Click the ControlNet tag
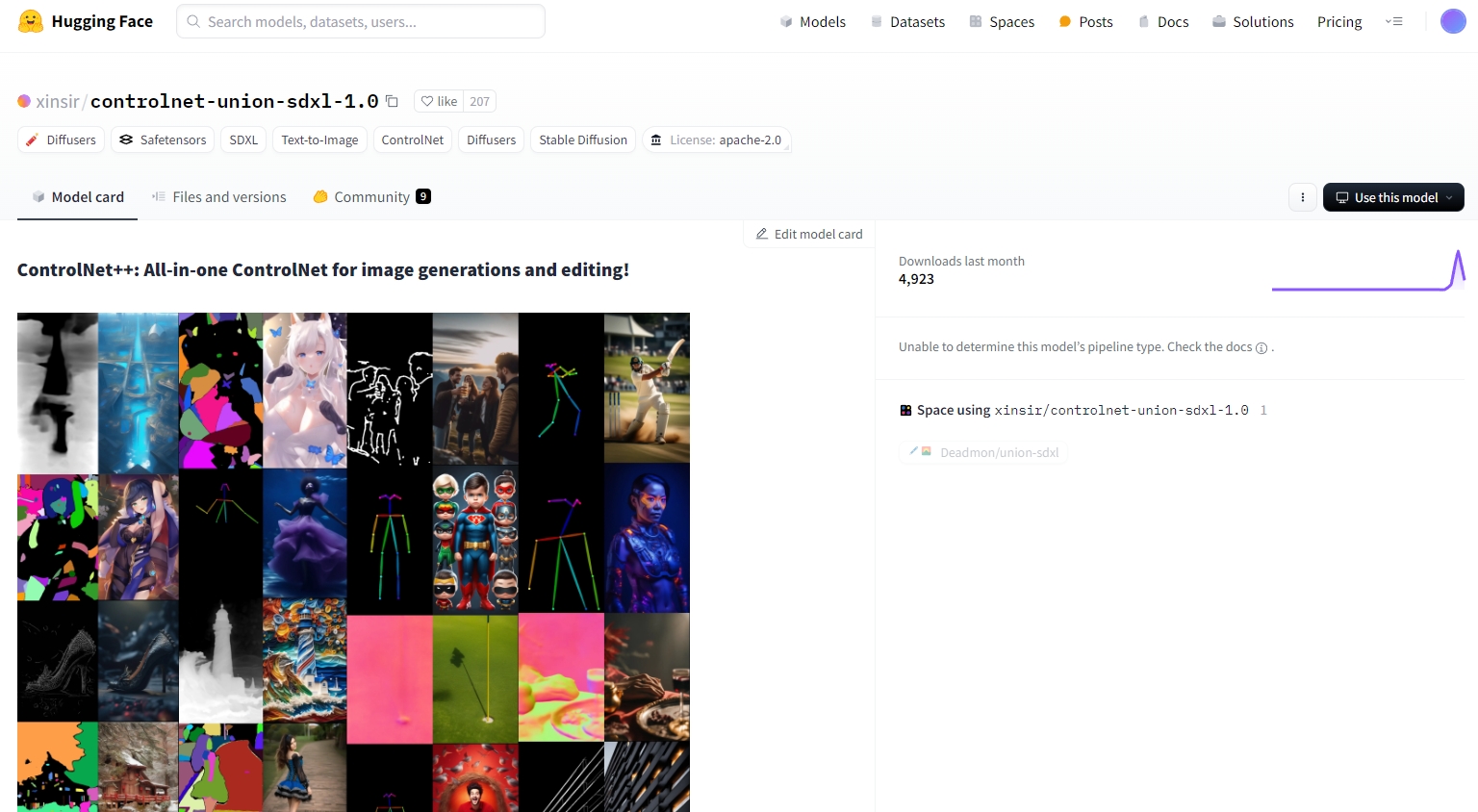This screenshot has height=812, width=1478. pyautogui.click(x=413, y=140)
